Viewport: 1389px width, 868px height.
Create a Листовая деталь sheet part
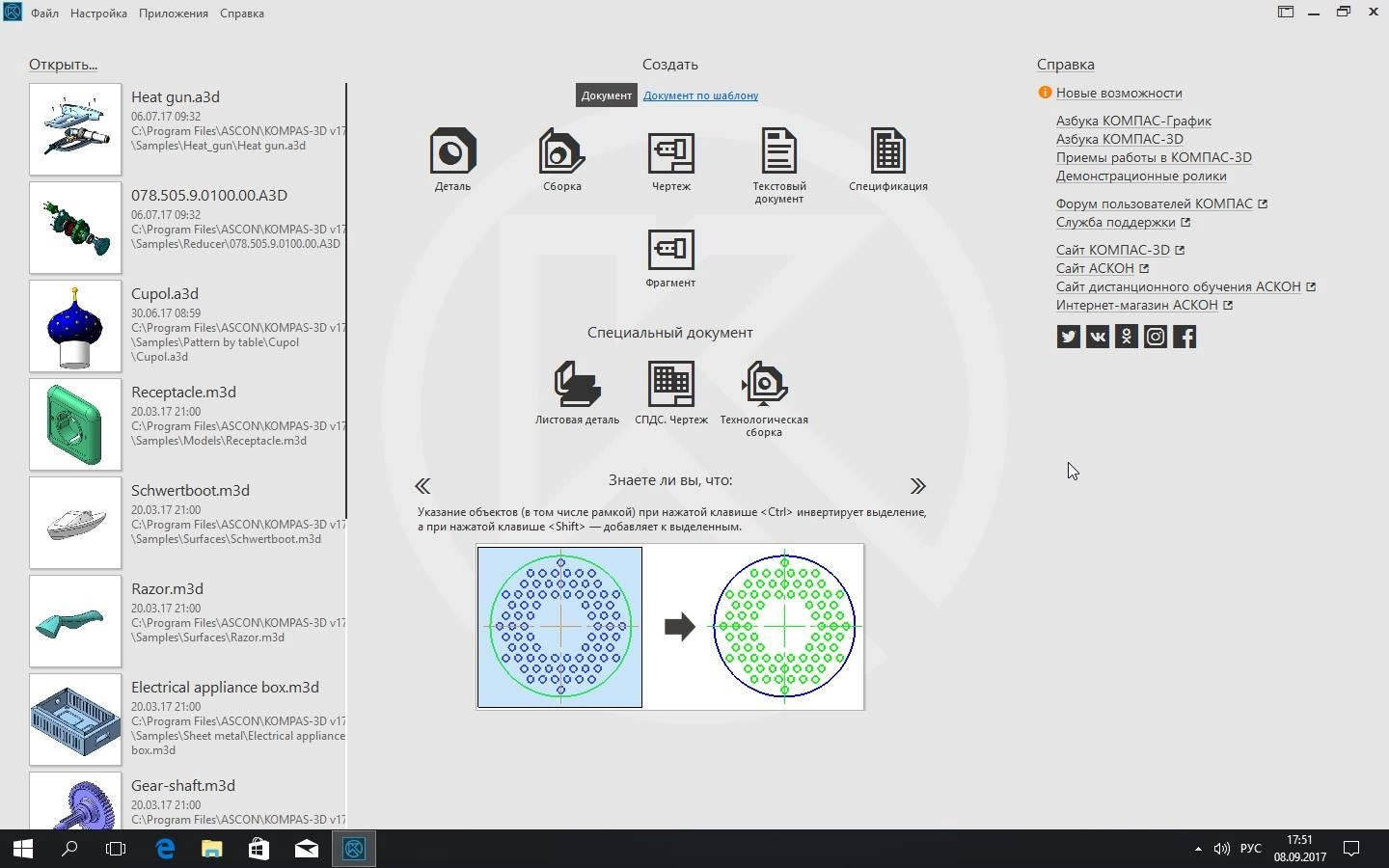[577, 393]
